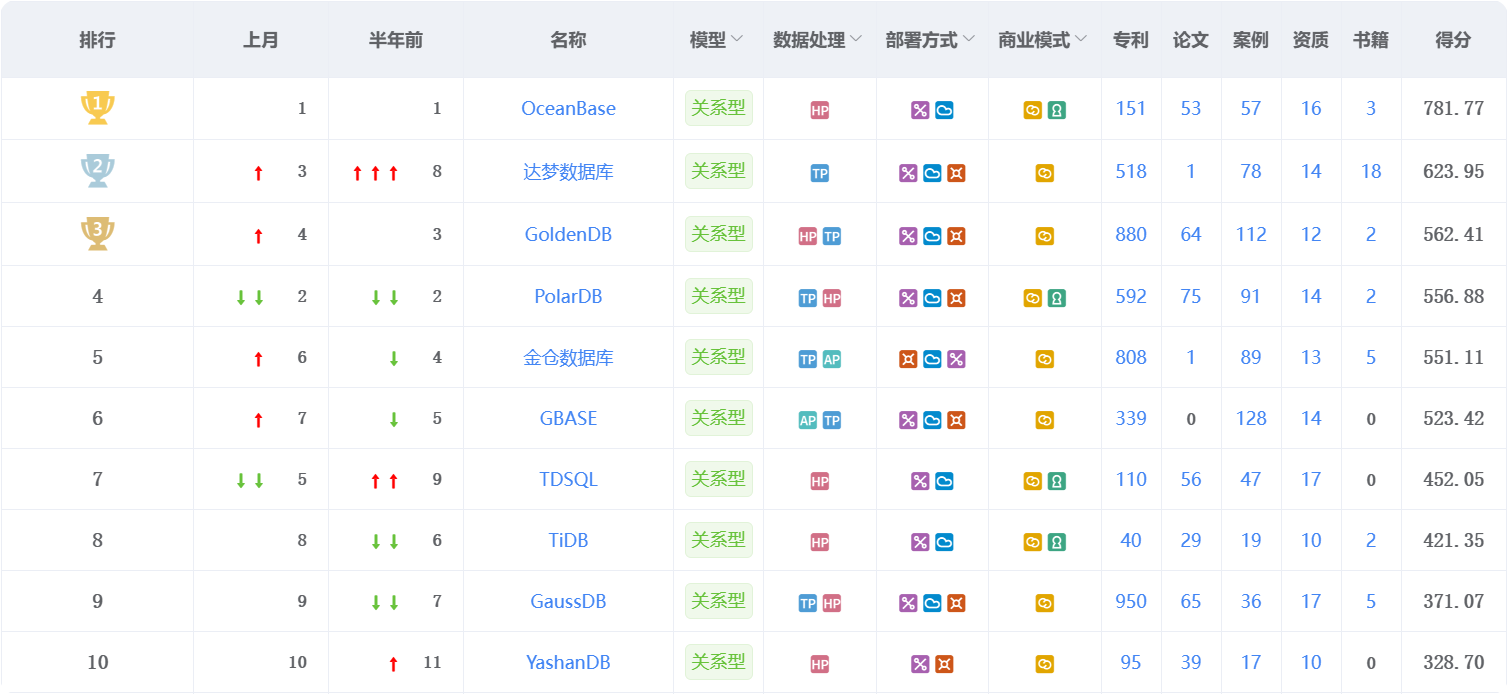Click the purple deployment icon in the OceanBase row
The width and height of the screenshot is (1508, 694).
pyautogui.click(x=920, y=111)
